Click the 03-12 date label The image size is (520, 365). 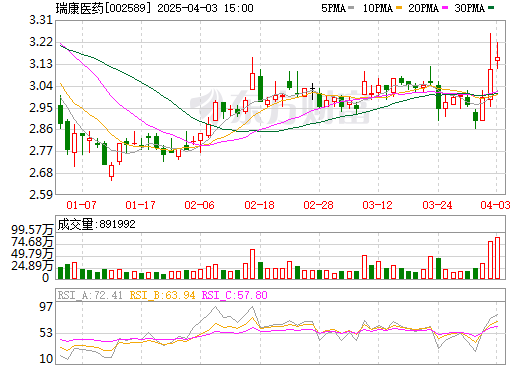(378, 205)
